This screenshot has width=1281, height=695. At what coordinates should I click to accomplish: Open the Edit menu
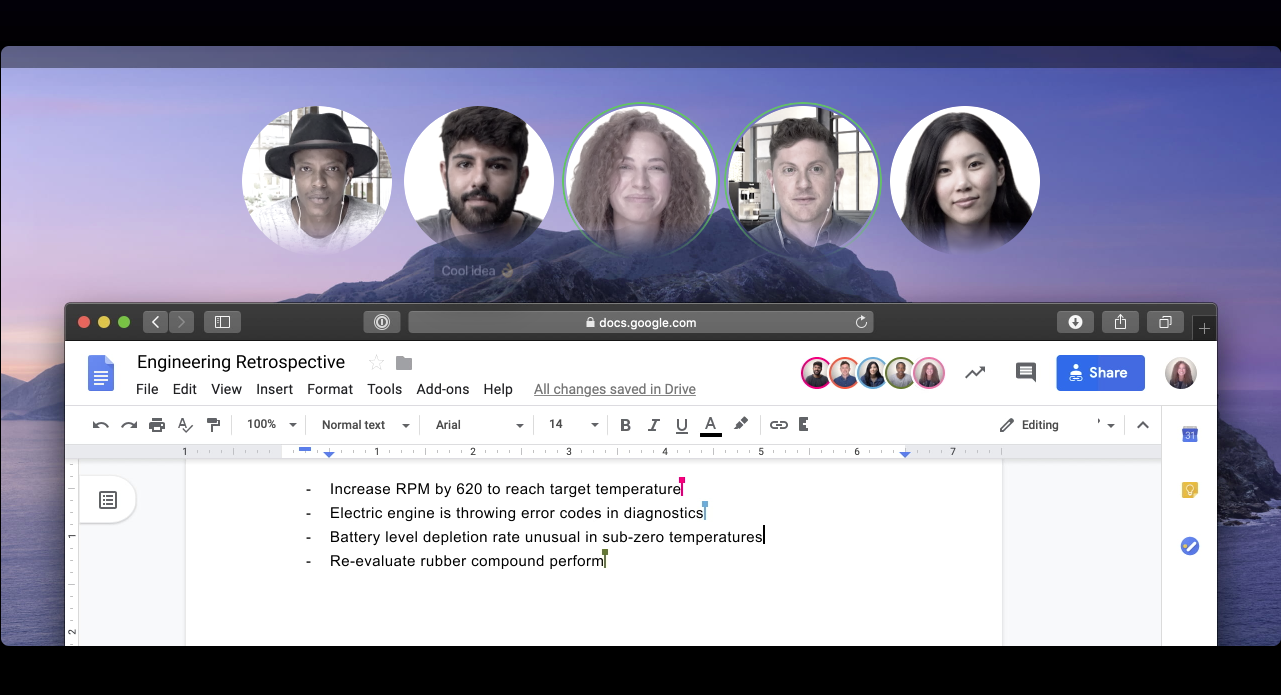point(184,389)
